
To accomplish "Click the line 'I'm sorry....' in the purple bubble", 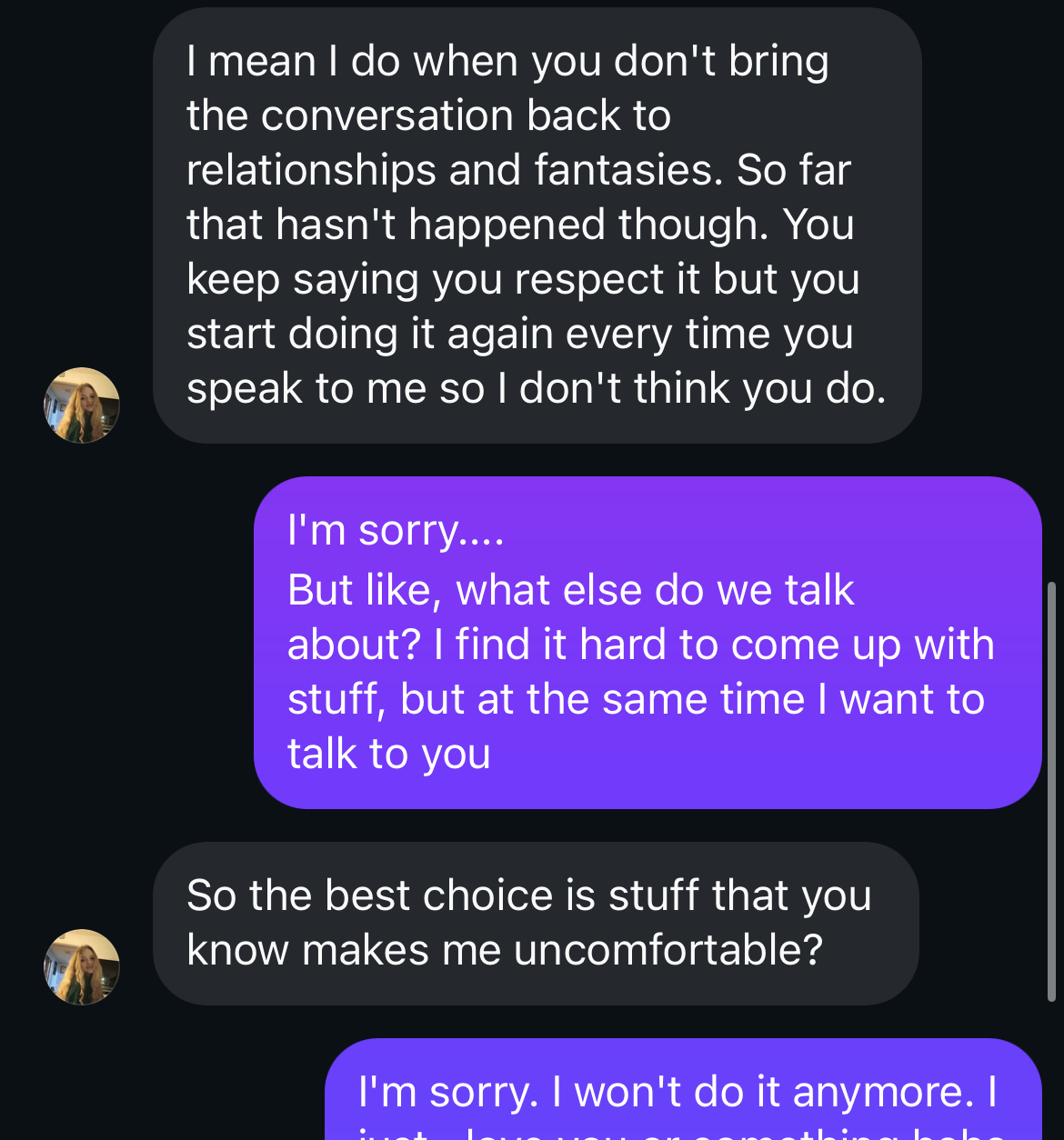I will tap(396, 530).
